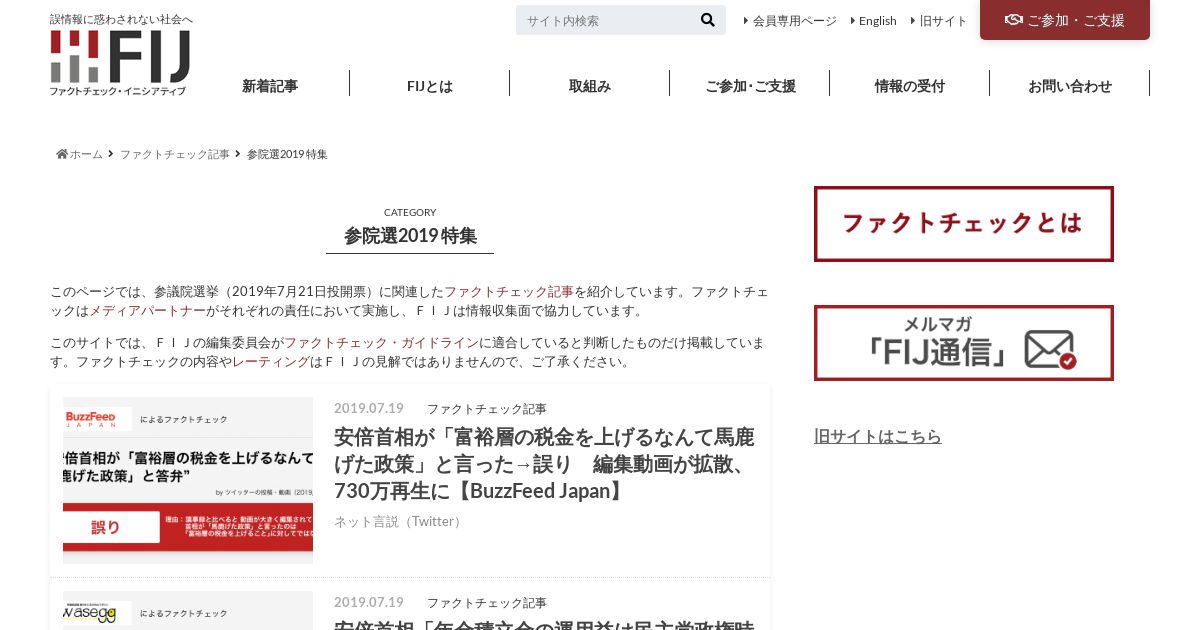Click the BuzzFeed article thumbnail image
The image size is (1200, 630).
point(188,480)
